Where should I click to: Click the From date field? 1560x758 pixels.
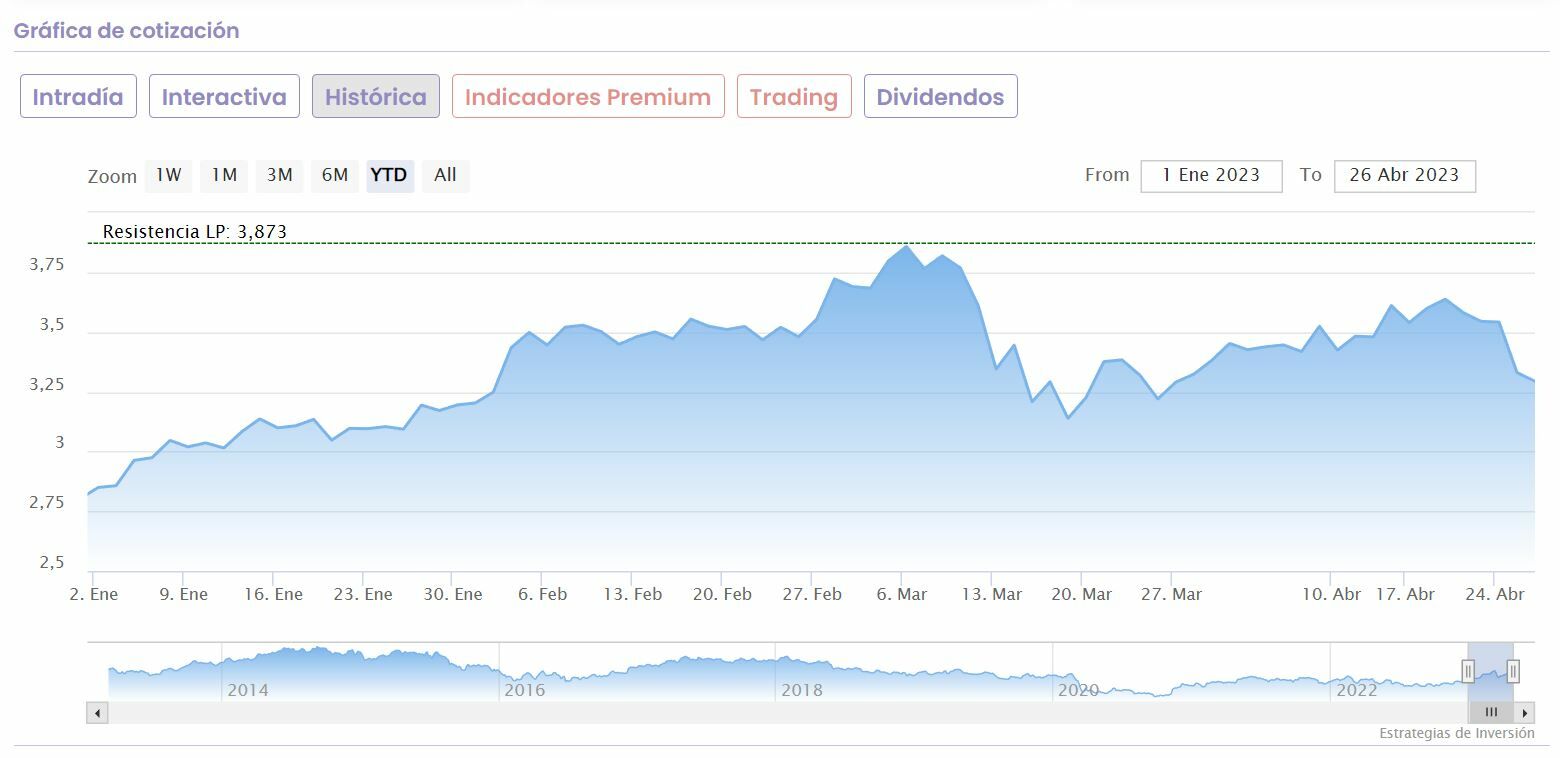pos(1211,175)
